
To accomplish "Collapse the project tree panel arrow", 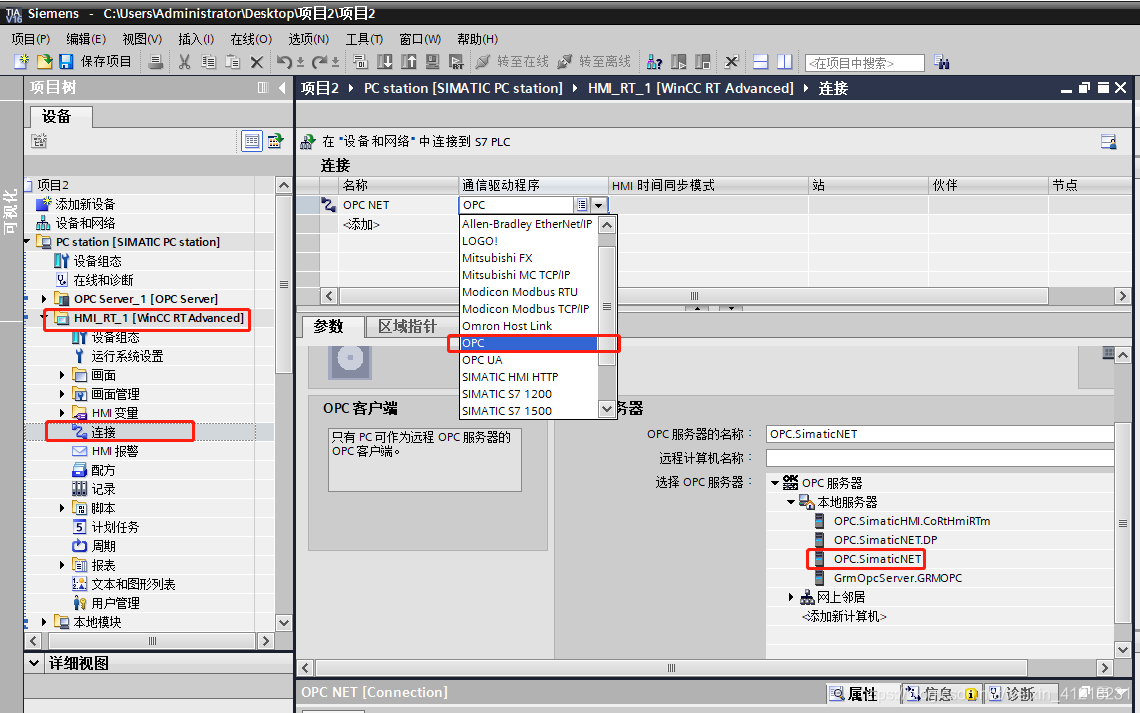I will pos(282,88).
